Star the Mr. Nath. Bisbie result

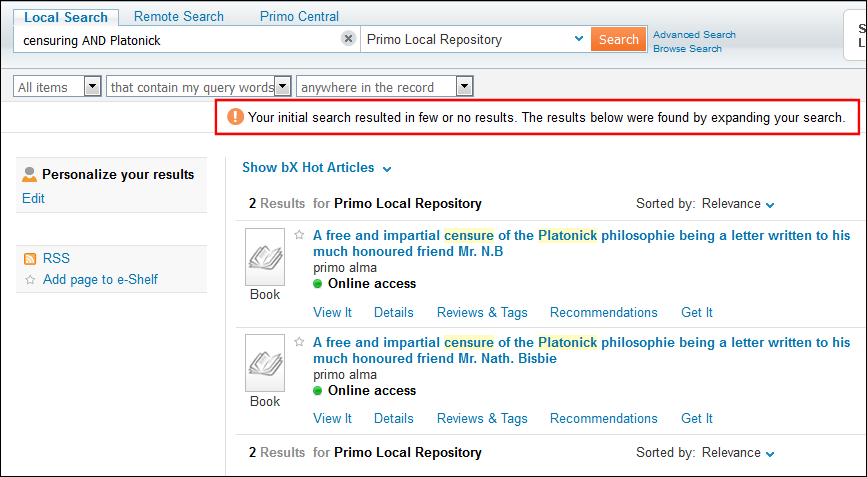coord(299,342)
